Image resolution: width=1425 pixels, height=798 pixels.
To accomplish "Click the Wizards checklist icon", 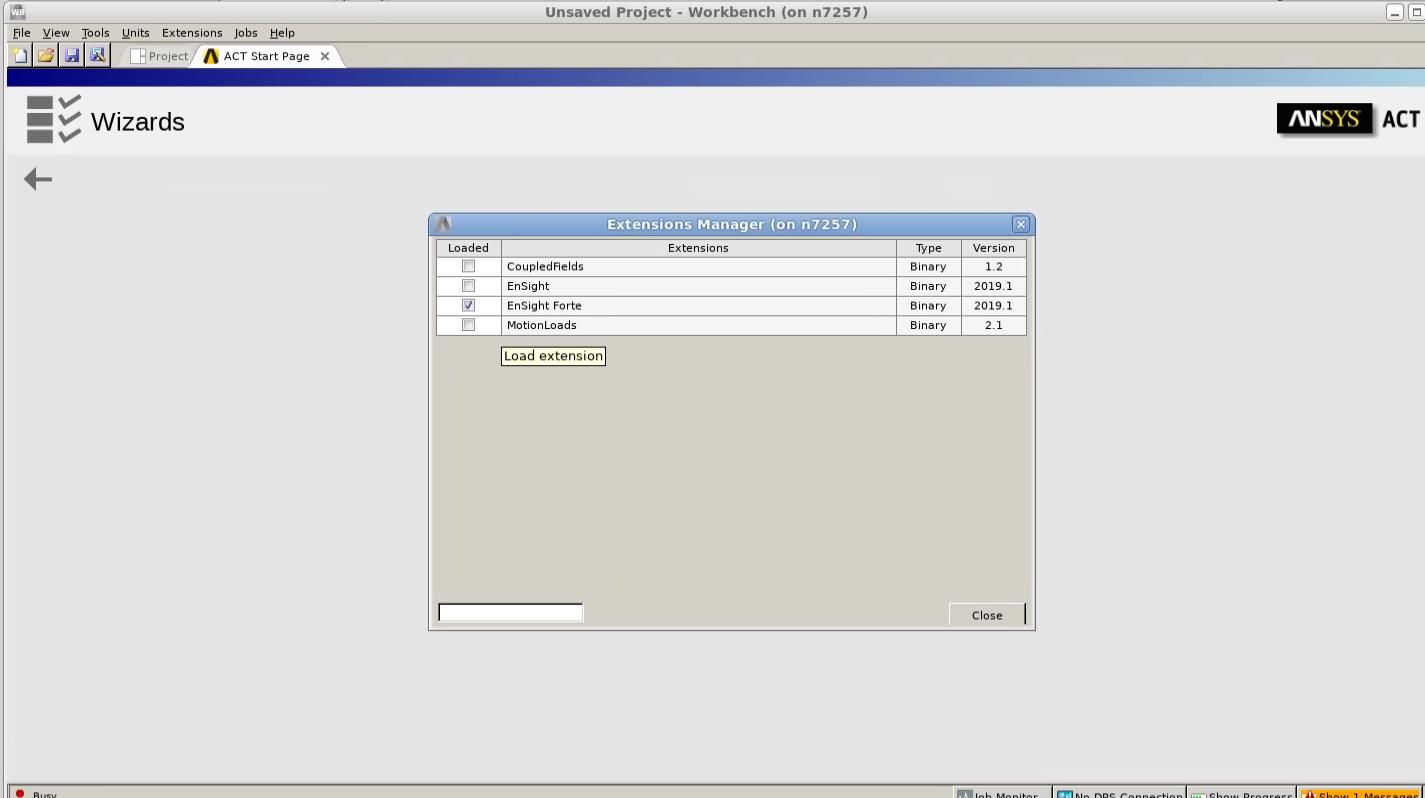I will pyautogui.click(x=54, y=120).
